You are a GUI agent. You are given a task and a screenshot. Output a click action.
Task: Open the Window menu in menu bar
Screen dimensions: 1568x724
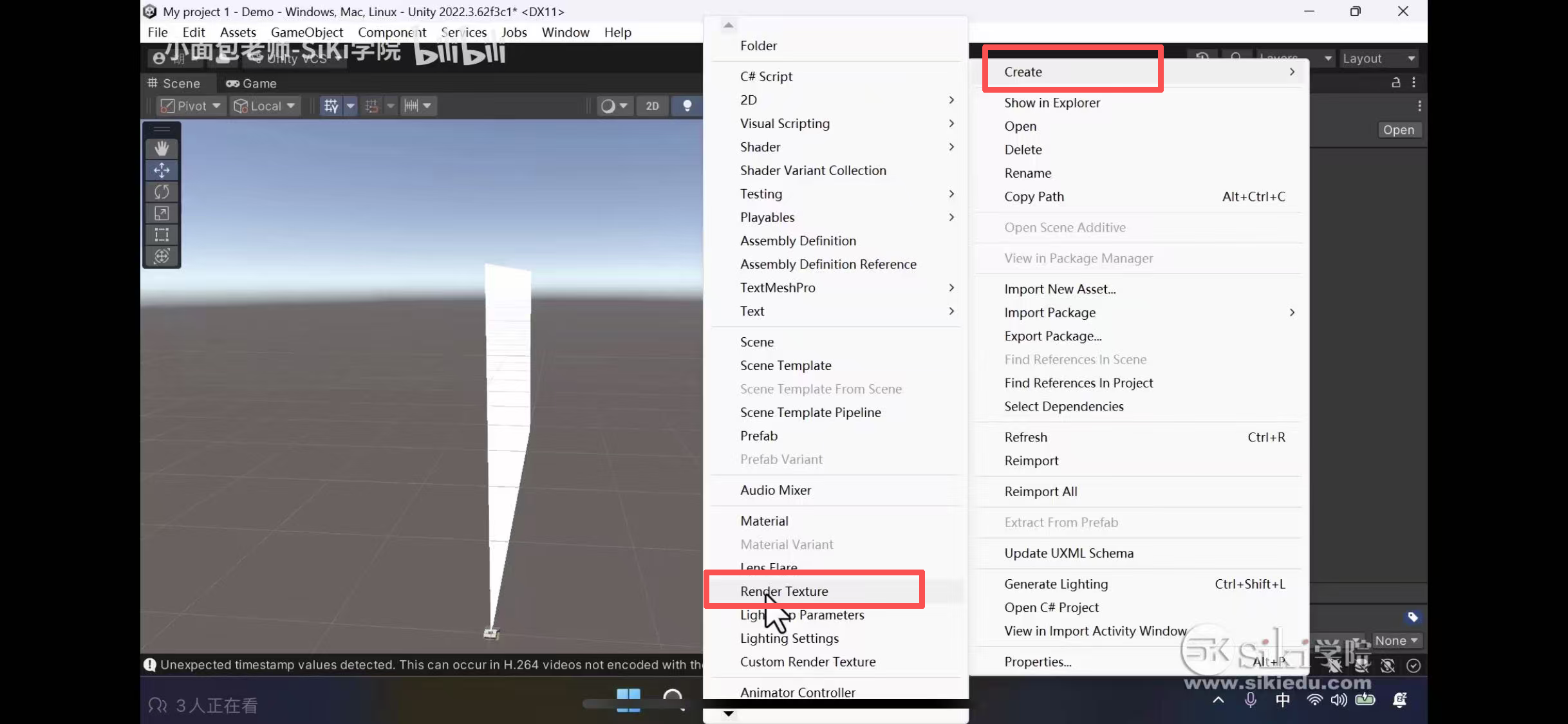(x=565, y=32)
